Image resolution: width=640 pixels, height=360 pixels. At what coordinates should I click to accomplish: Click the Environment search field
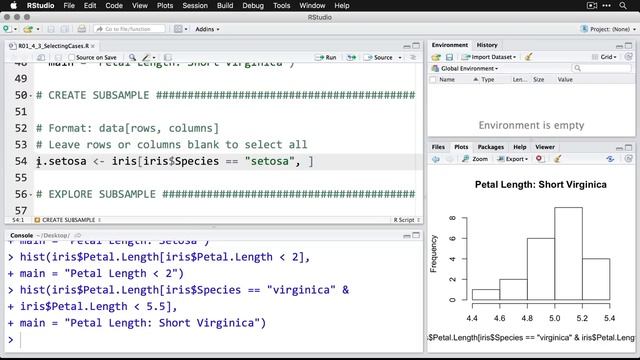[x=601, y=68]
